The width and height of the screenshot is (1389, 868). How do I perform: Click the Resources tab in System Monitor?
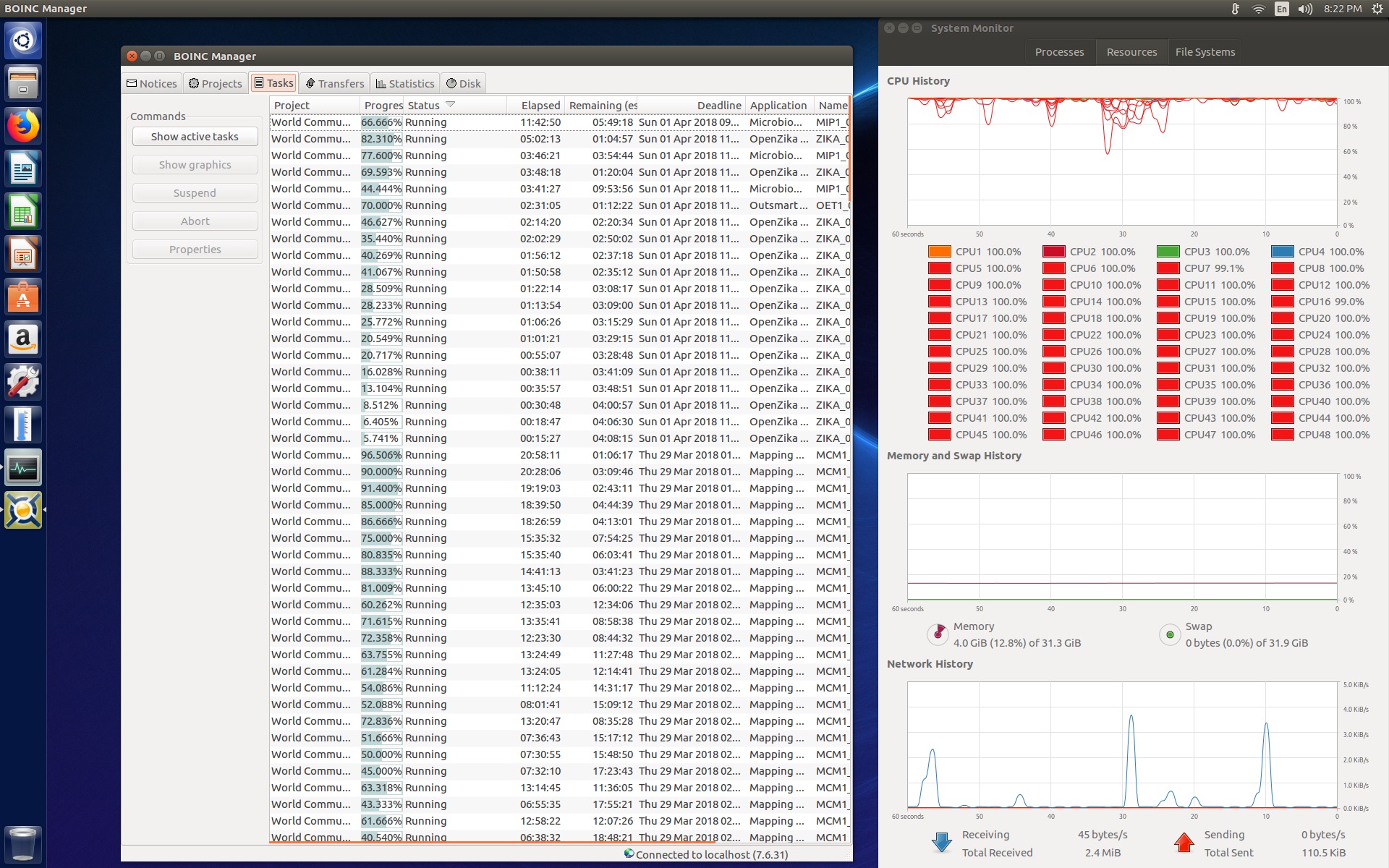pos(1129,52)
